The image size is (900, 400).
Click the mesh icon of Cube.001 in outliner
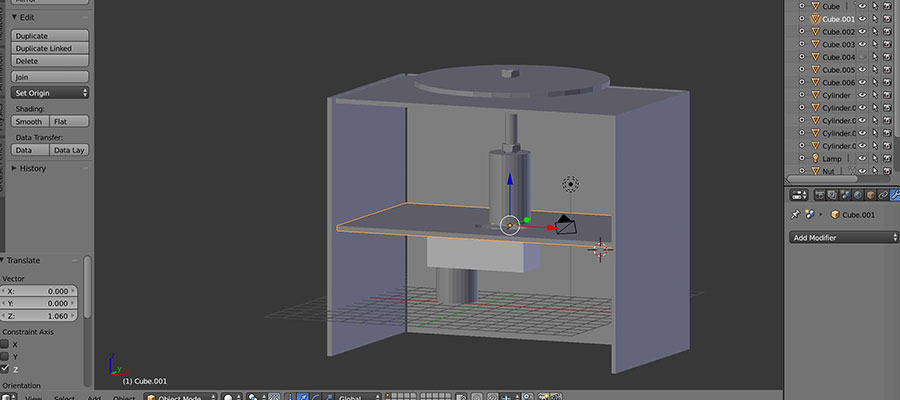(x=816, y=19)
